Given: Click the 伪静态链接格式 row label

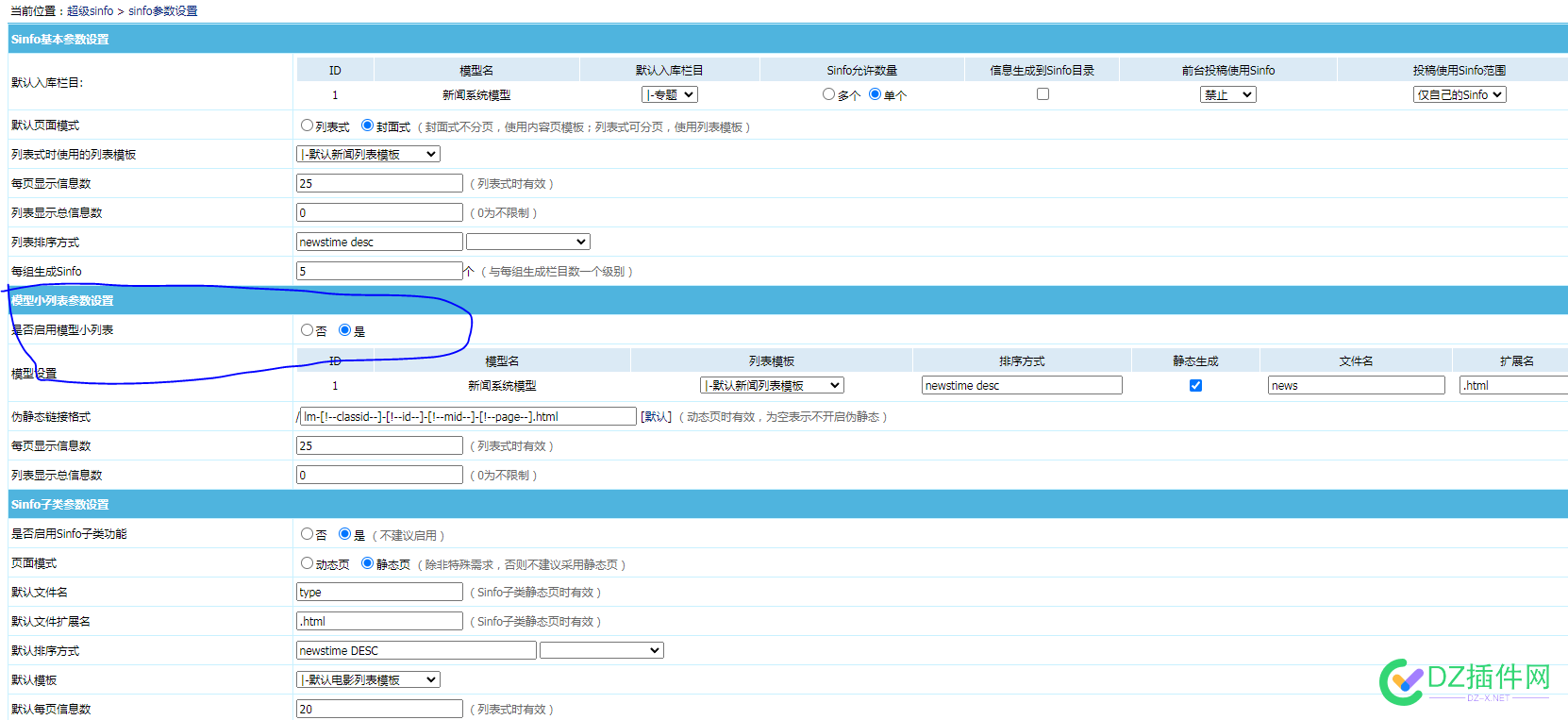Looking at the screenshot, I should (51, 416).
